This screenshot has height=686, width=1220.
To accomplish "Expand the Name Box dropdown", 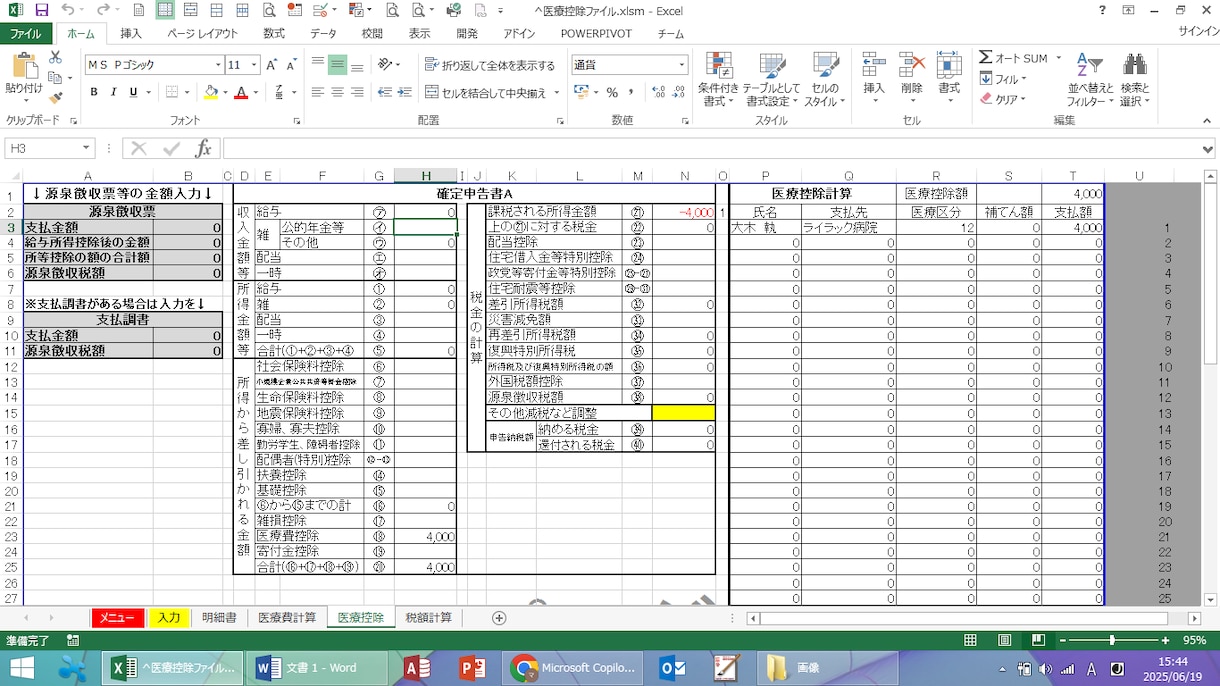I will coord(86,149).
